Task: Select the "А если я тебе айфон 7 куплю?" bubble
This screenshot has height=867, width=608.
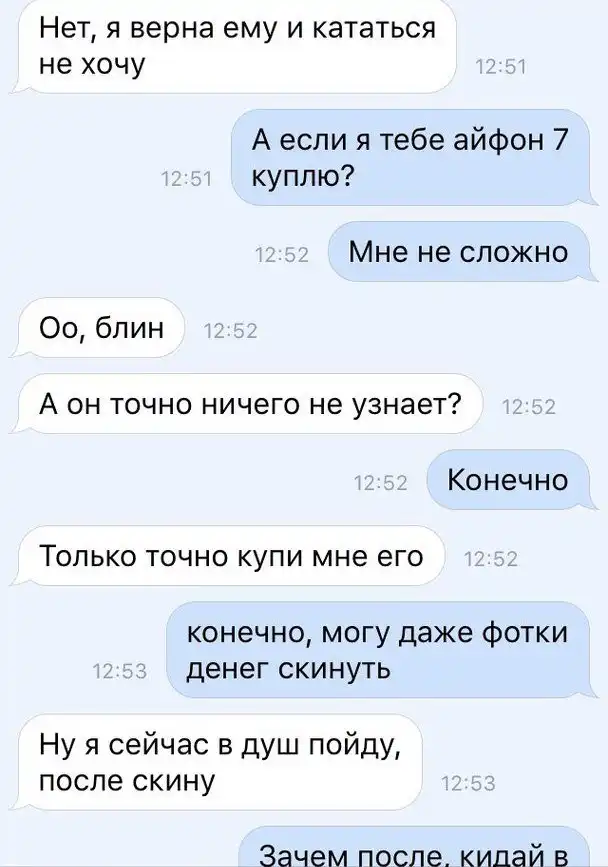Action: tap(411, 158)
